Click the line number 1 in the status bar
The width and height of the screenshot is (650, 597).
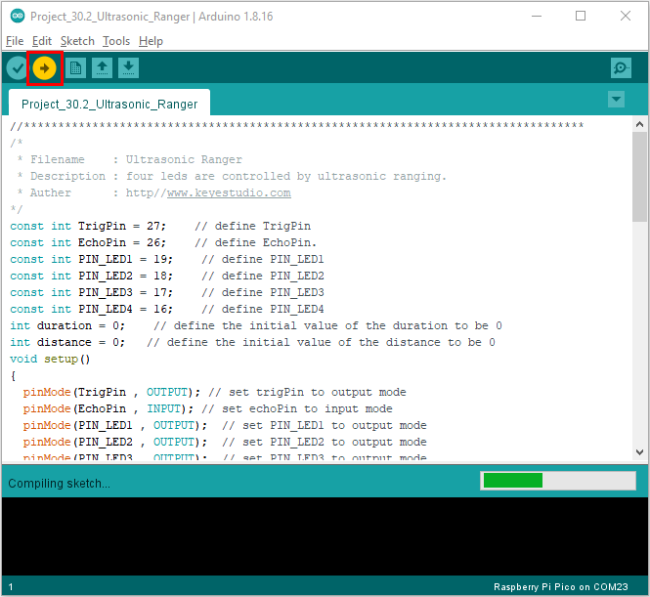(11, 587)
